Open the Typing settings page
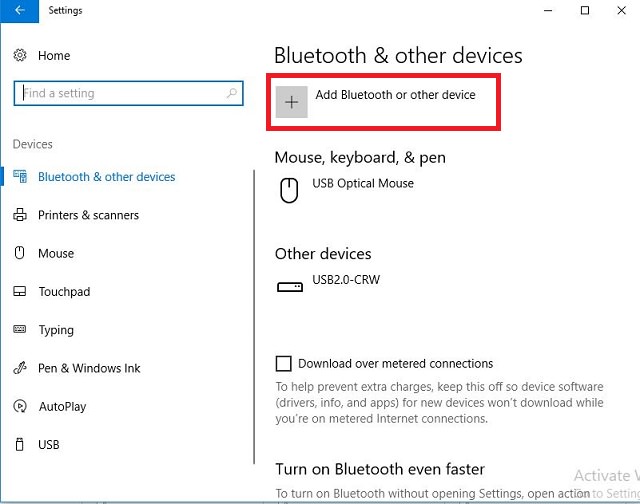This screenshot has width=640, height=504. click(56, 330)
